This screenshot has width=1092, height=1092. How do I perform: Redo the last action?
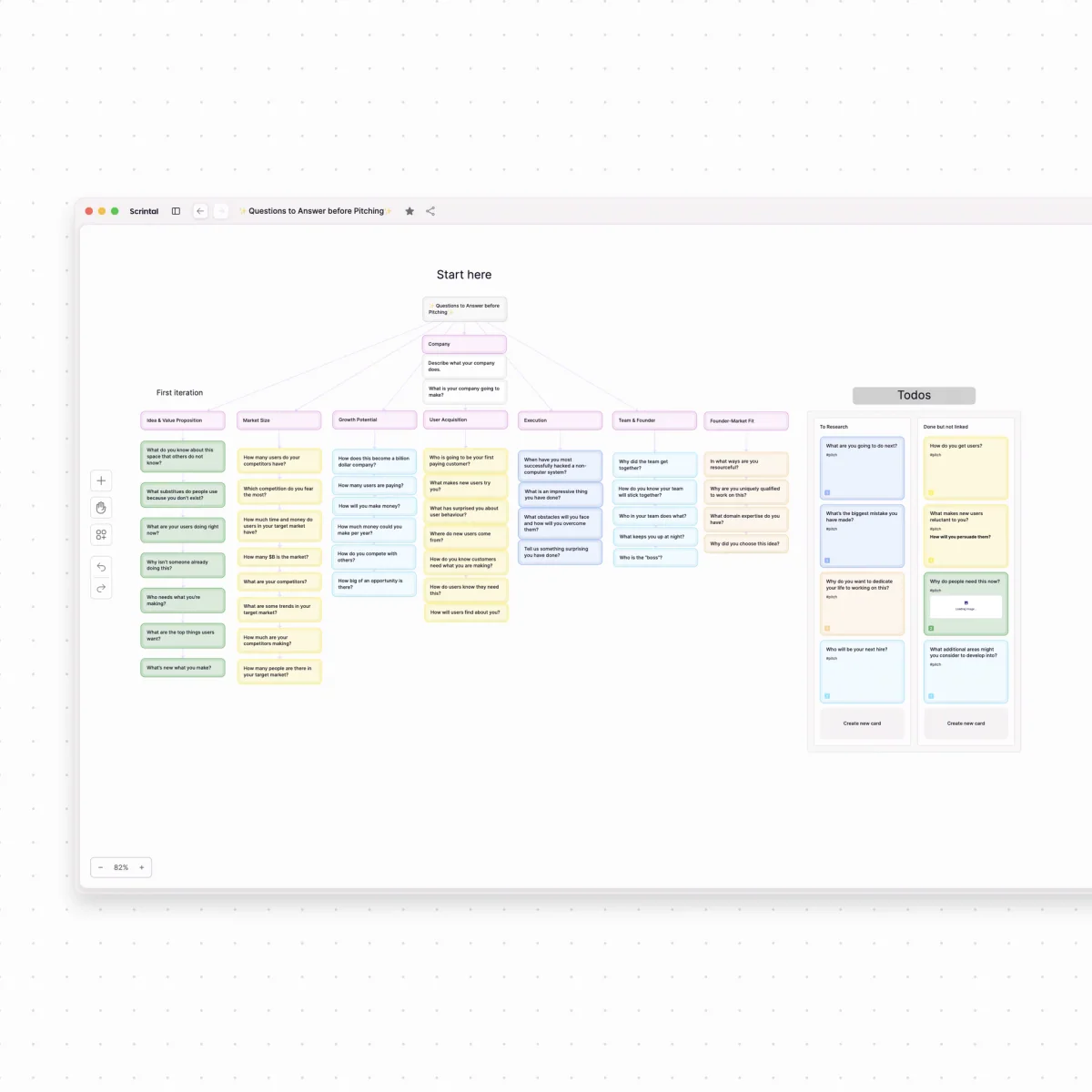coord(101,589)
